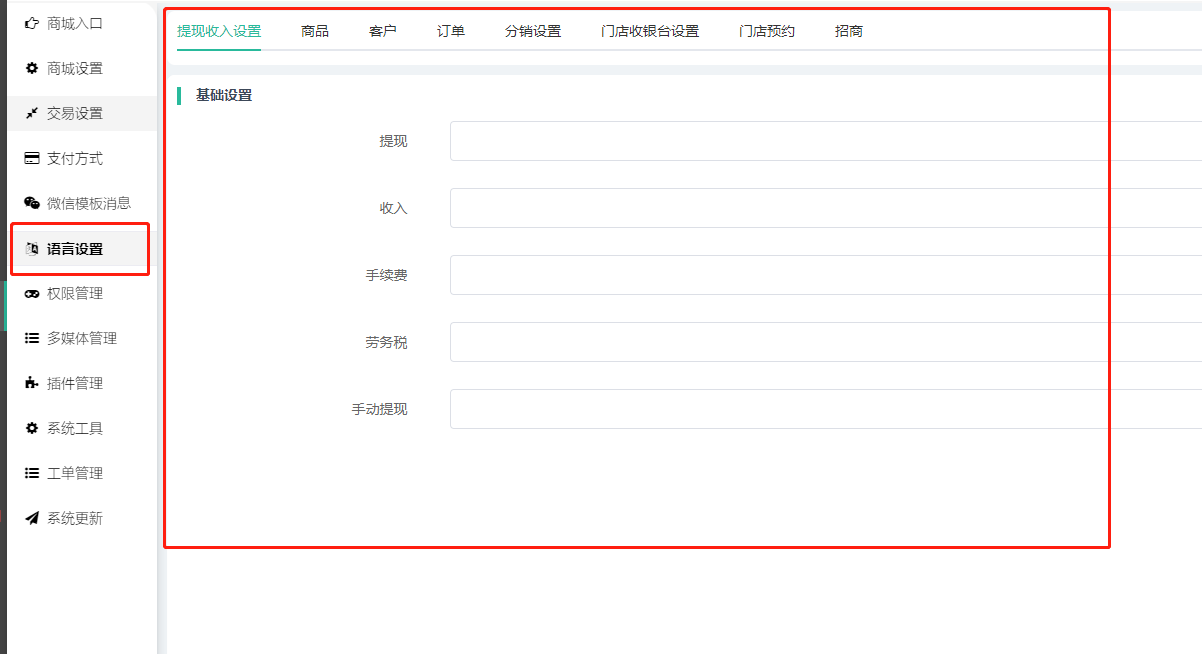1202x654 pixels.
Task: Click the gear icon beside 商城设置
Action: click(32, 68)
